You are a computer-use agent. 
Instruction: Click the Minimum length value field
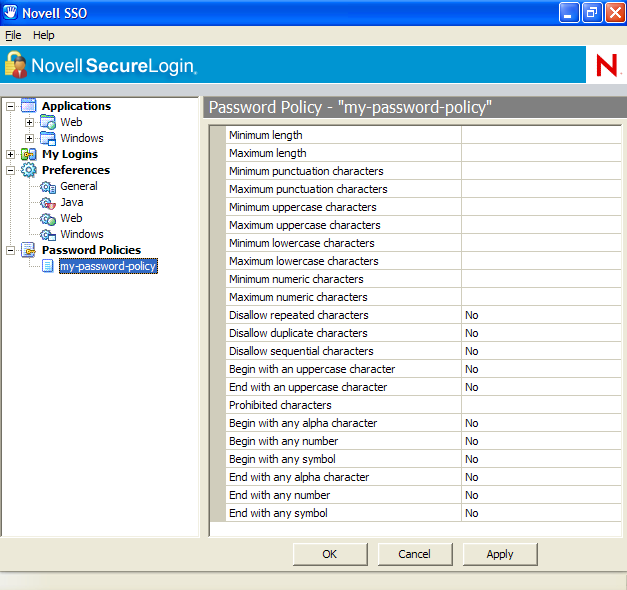coord(540,135)
